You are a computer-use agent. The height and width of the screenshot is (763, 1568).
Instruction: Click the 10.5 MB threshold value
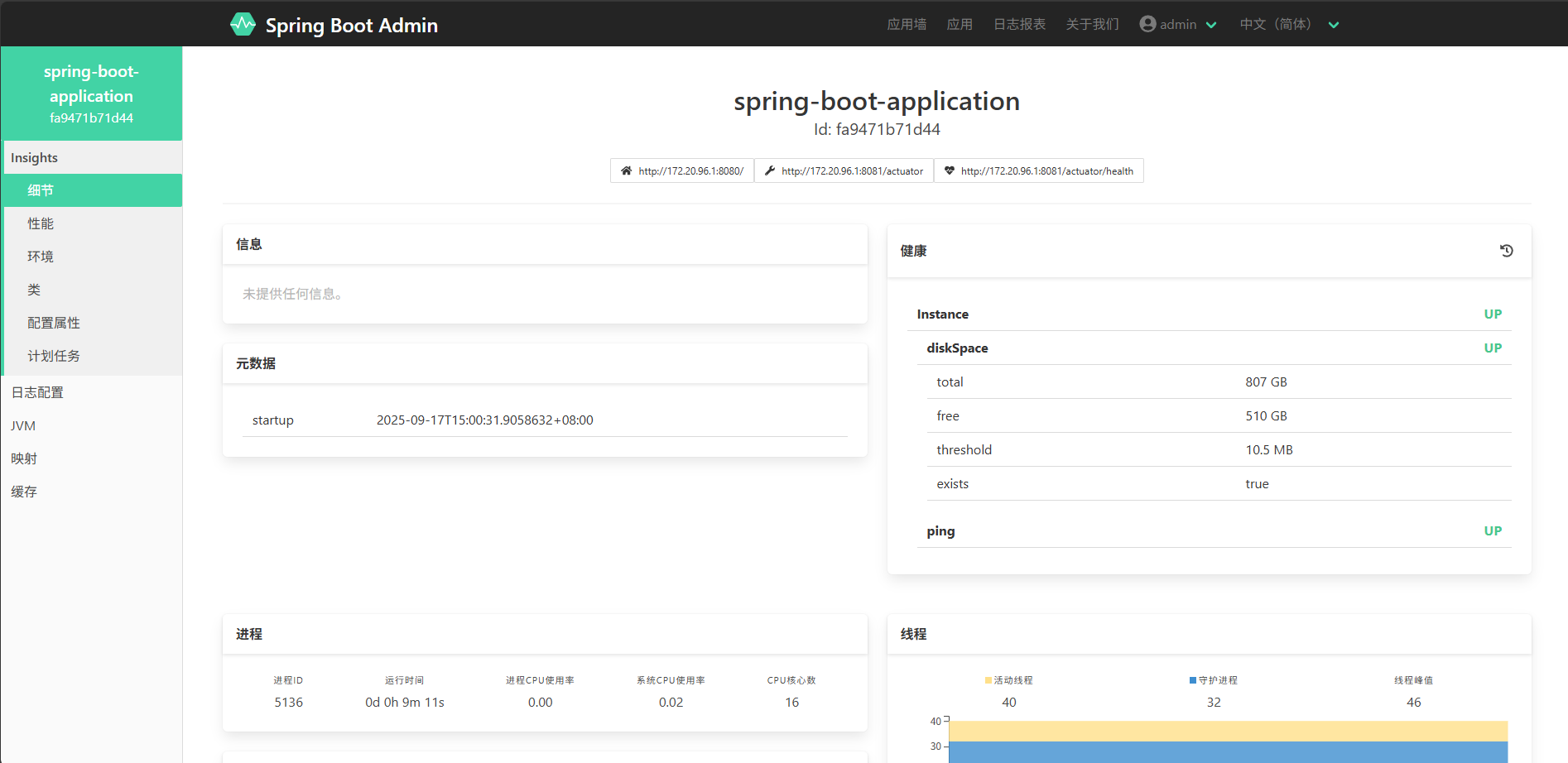(x=1268, y=449)
